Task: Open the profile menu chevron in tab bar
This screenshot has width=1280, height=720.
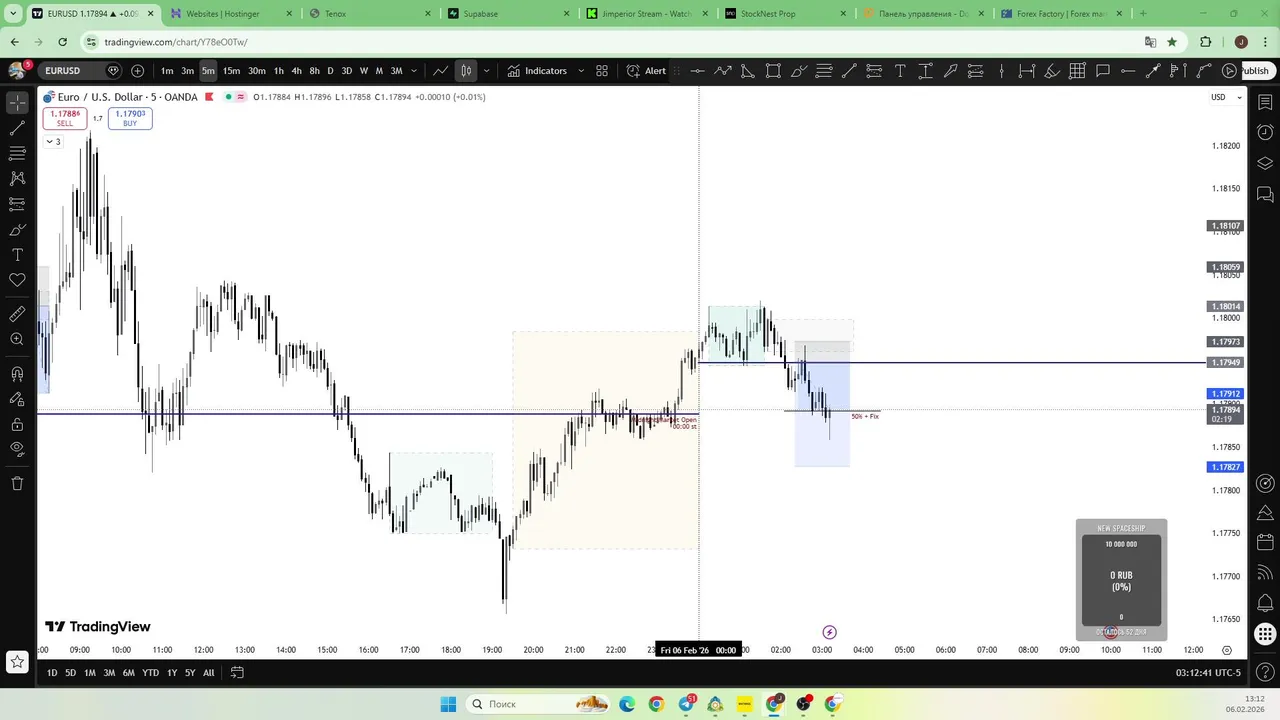Action: (x=13, y=14)
